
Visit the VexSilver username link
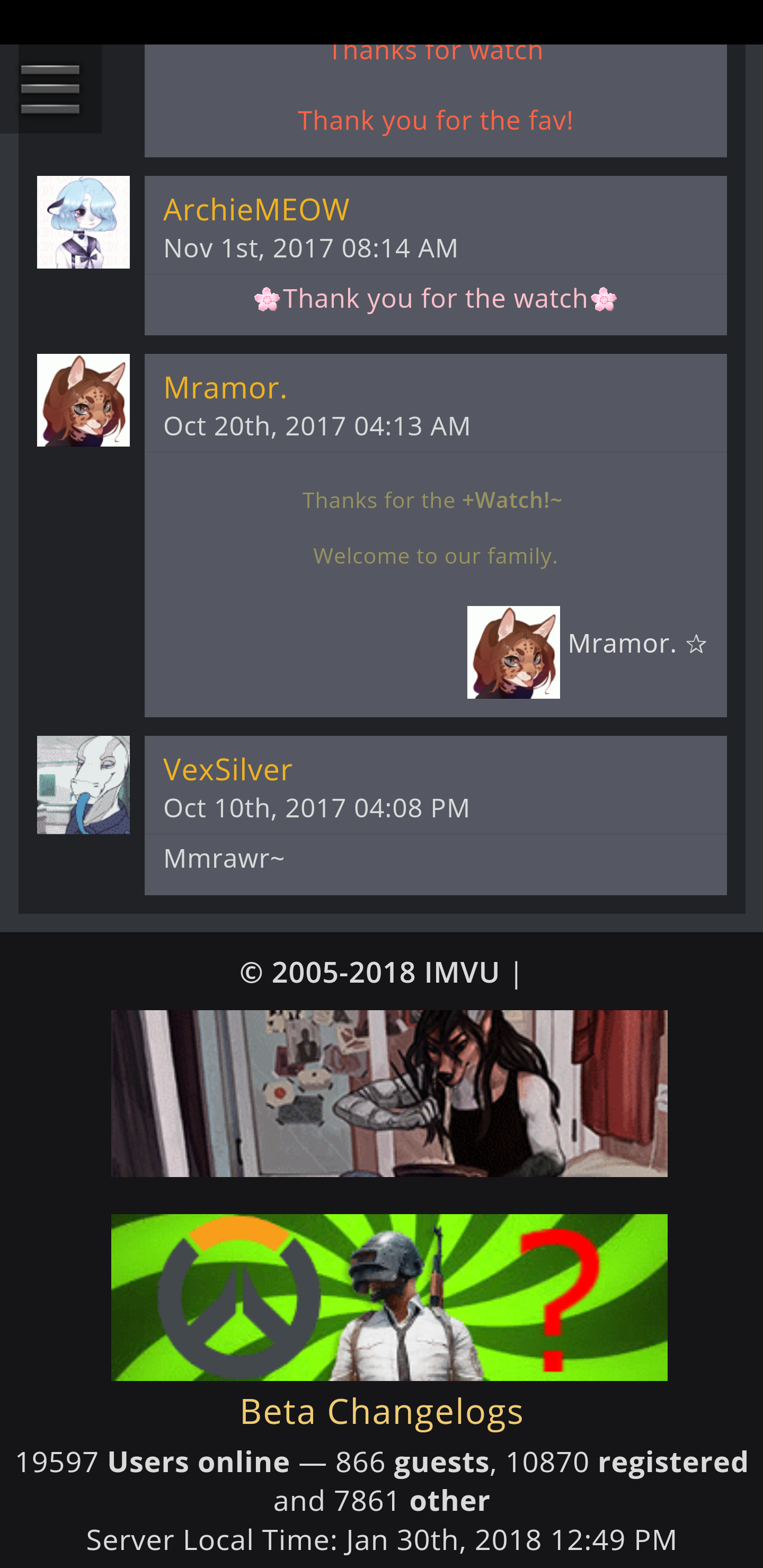click(228, 769)
